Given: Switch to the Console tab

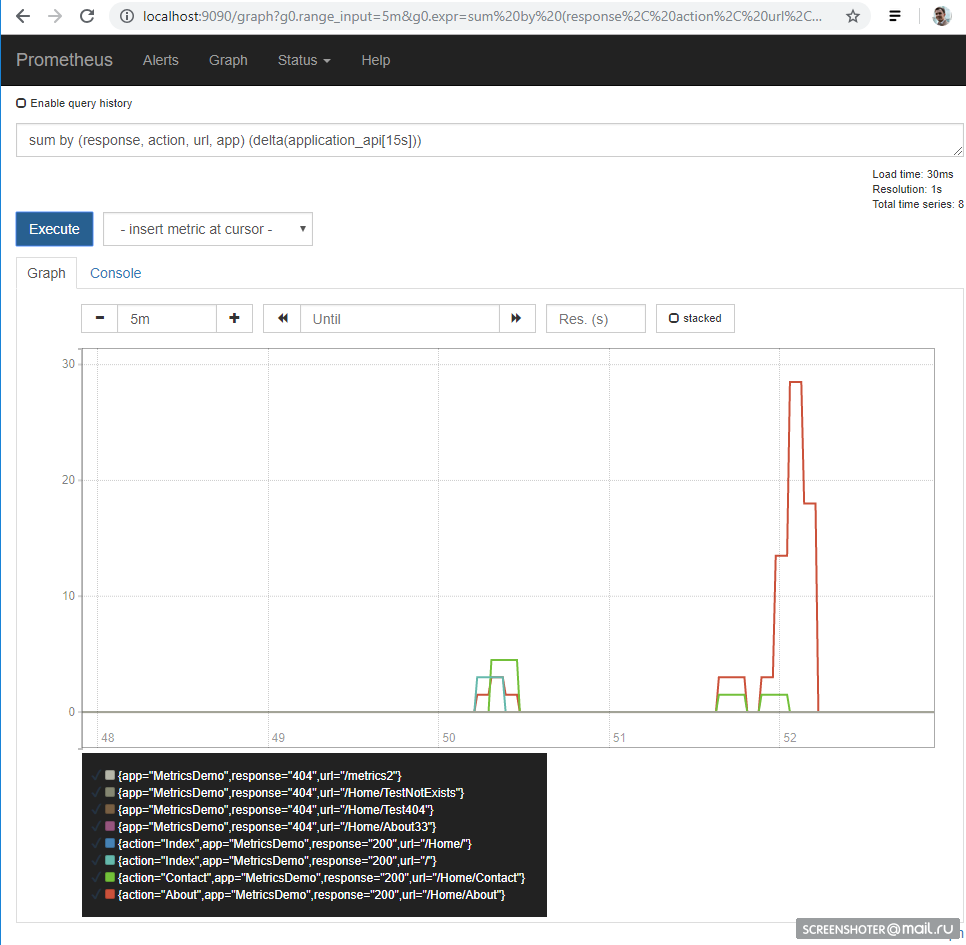Looking at the screenshot, I should [x=115, y=273].
